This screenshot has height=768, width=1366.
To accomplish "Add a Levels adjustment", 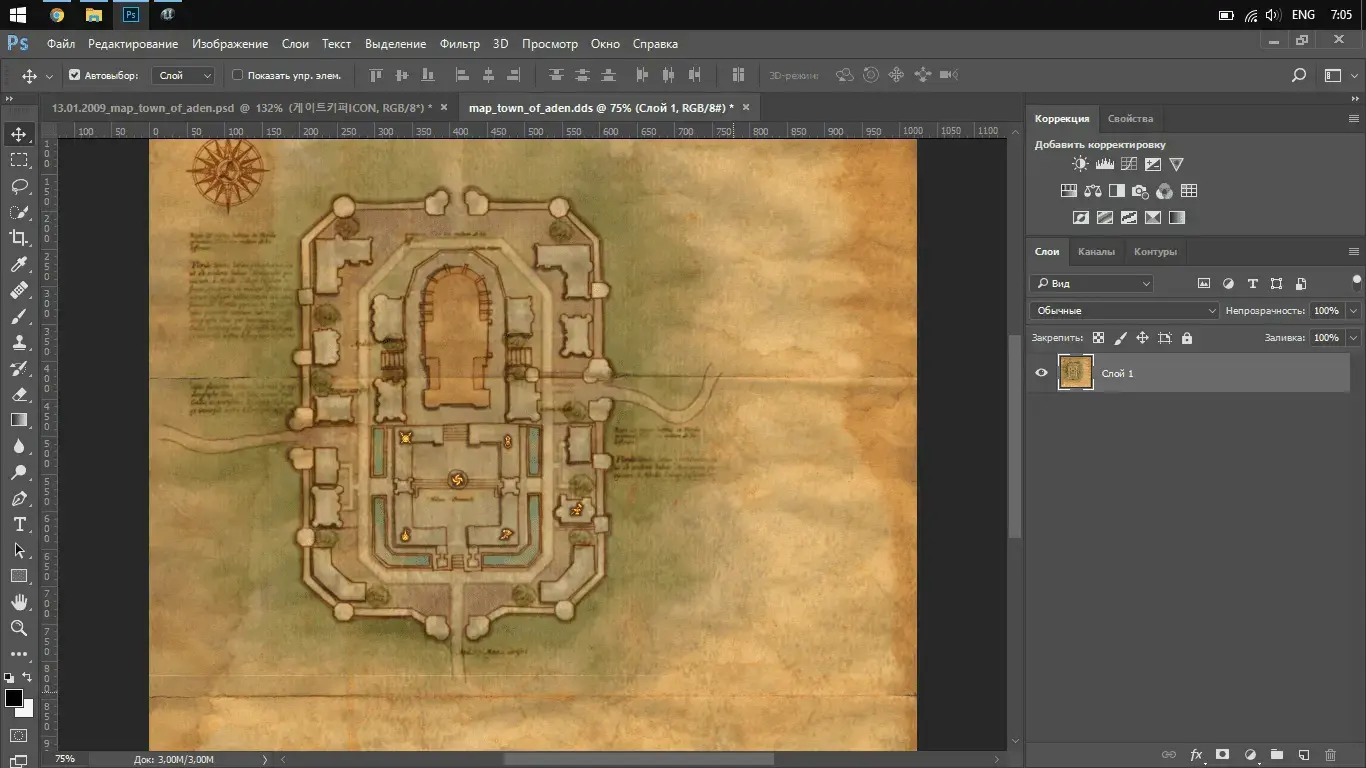I will click(1104, 164).
